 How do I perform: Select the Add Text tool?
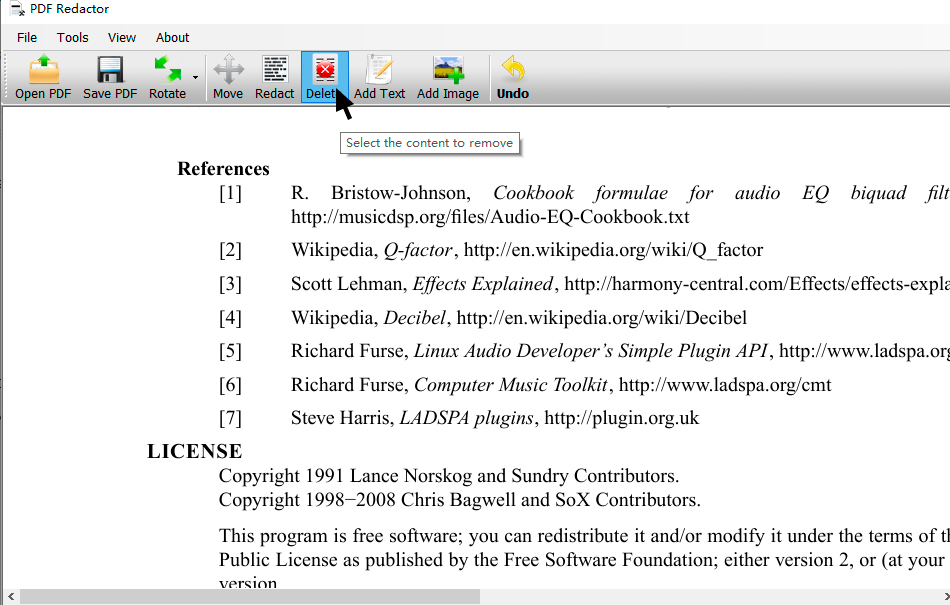pos(379,77)
